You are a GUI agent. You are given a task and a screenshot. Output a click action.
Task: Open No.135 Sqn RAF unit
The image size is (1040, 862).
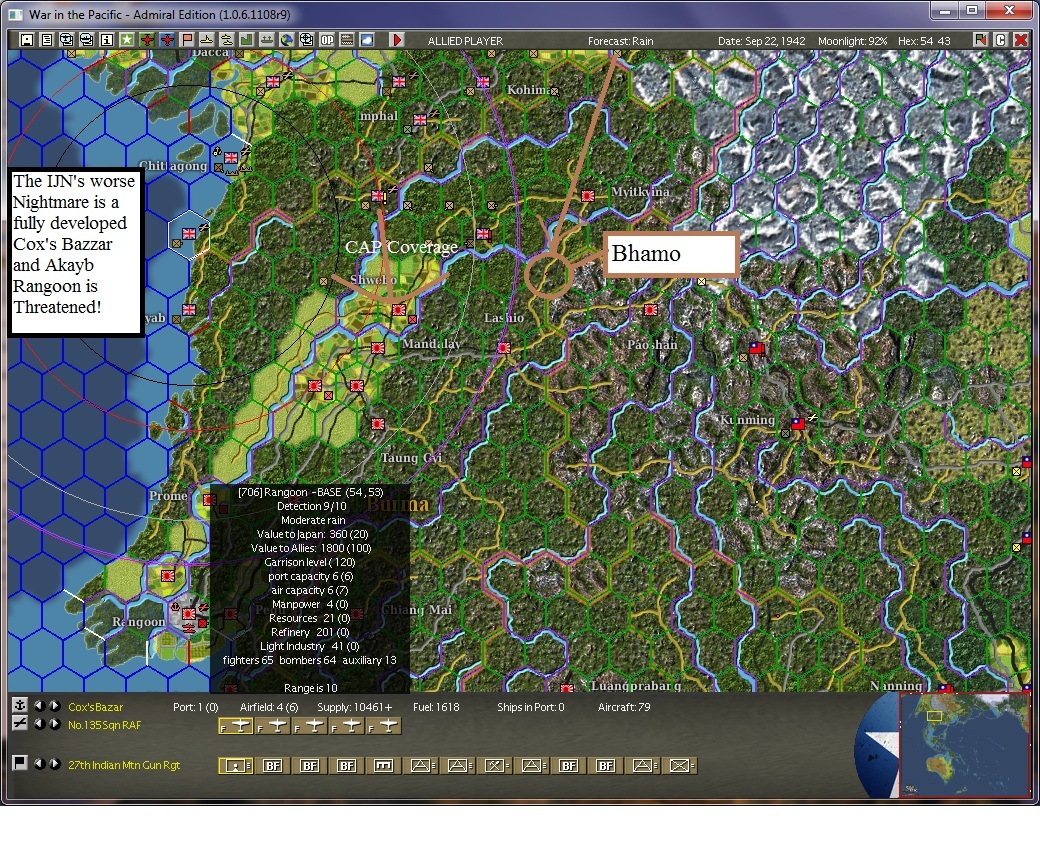[105, 725]
